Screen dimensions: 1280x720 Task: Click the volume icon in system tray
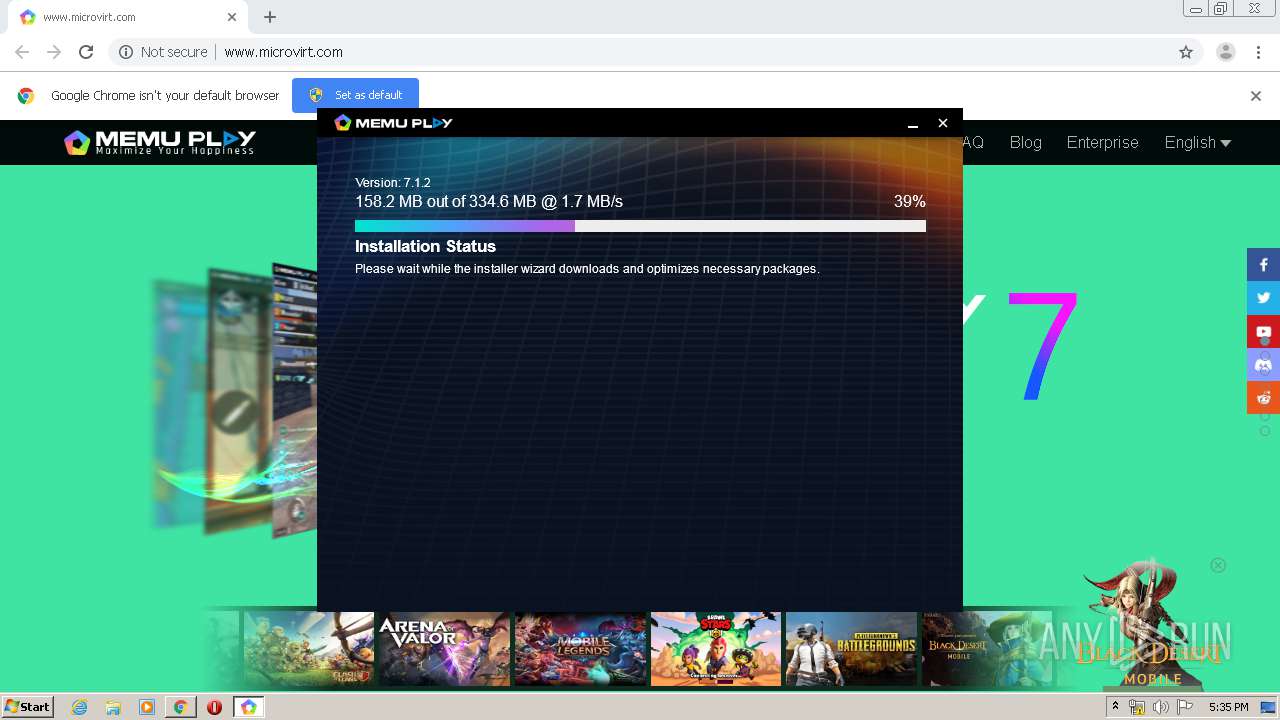coord(1160,707)
